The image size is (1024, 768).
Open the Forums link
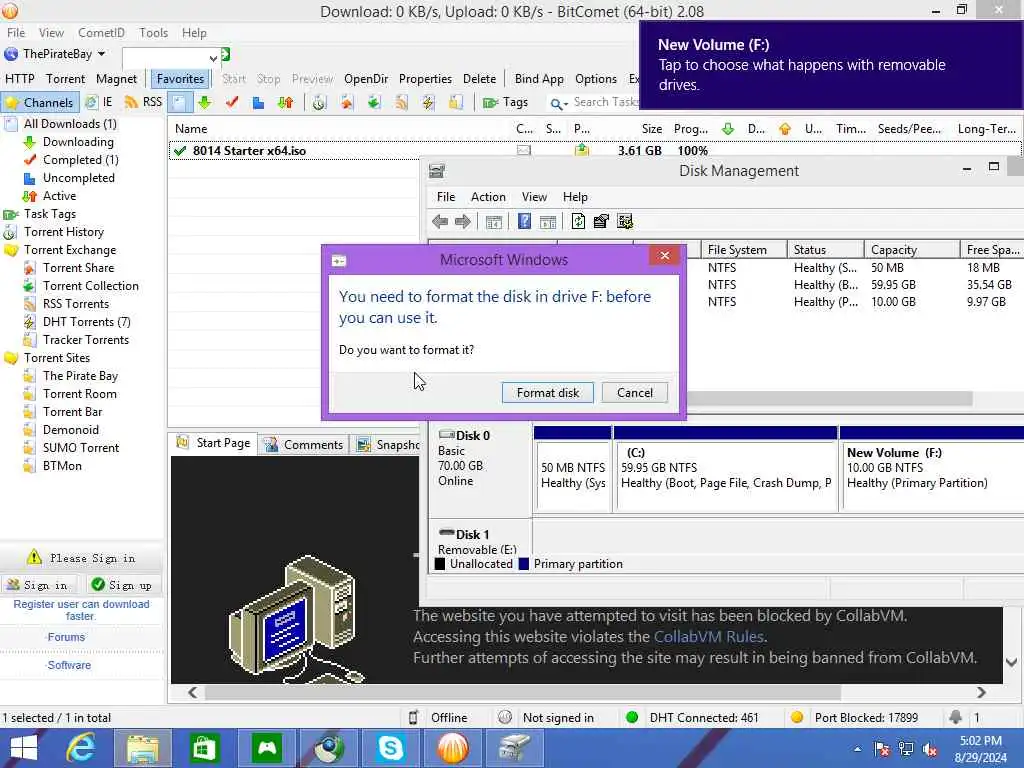tap(66, 637)
